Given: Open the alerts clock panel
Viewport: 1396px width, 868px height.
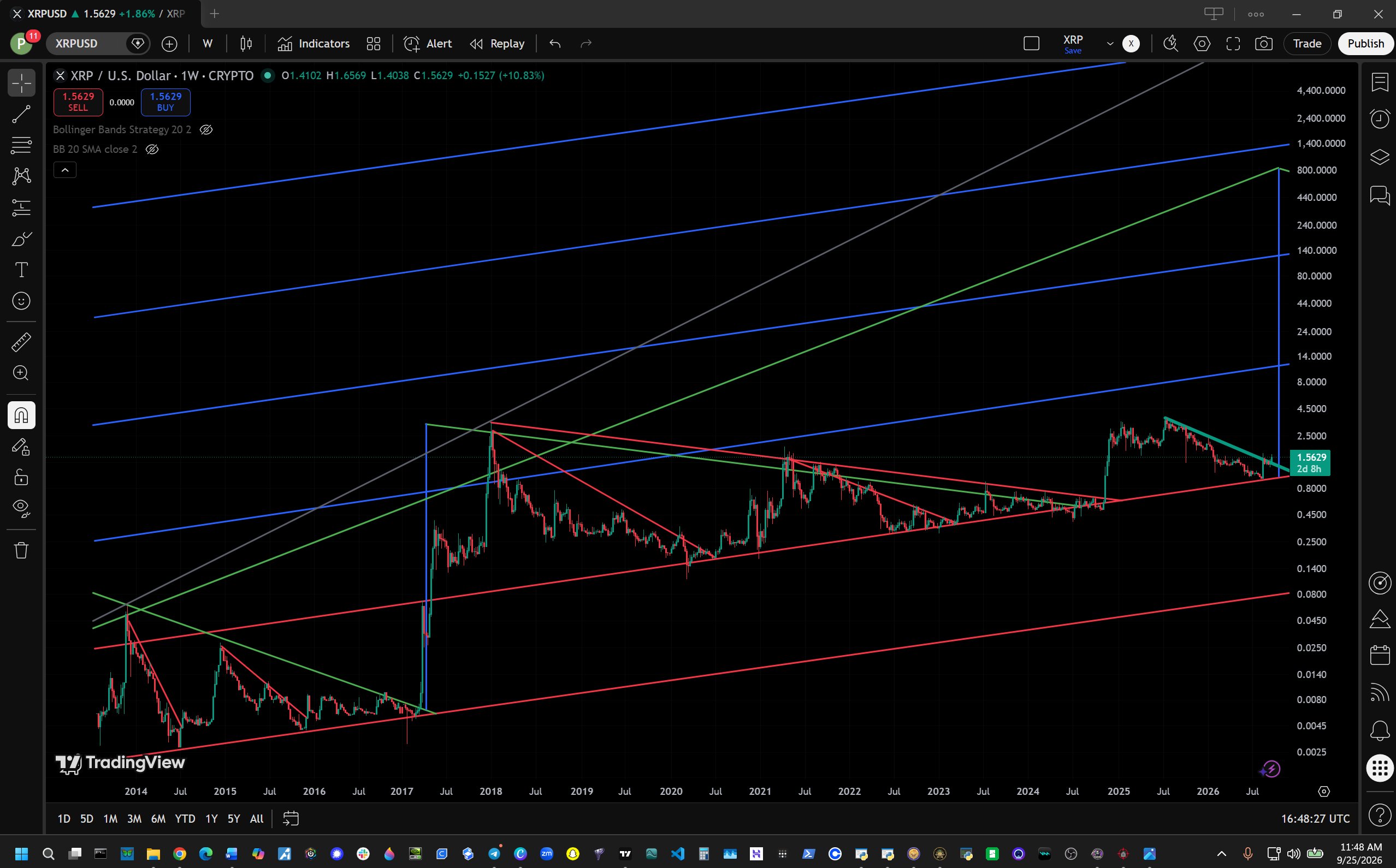Looking at the screenshot, I should pos(1380,119).
